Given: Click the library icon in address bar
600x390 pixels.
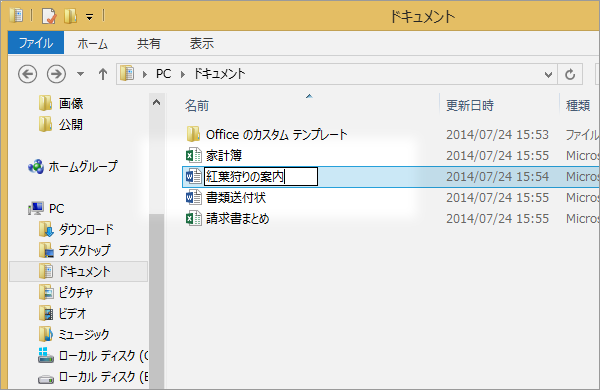Looking at the screenshot, I should (x=127, y=73).
